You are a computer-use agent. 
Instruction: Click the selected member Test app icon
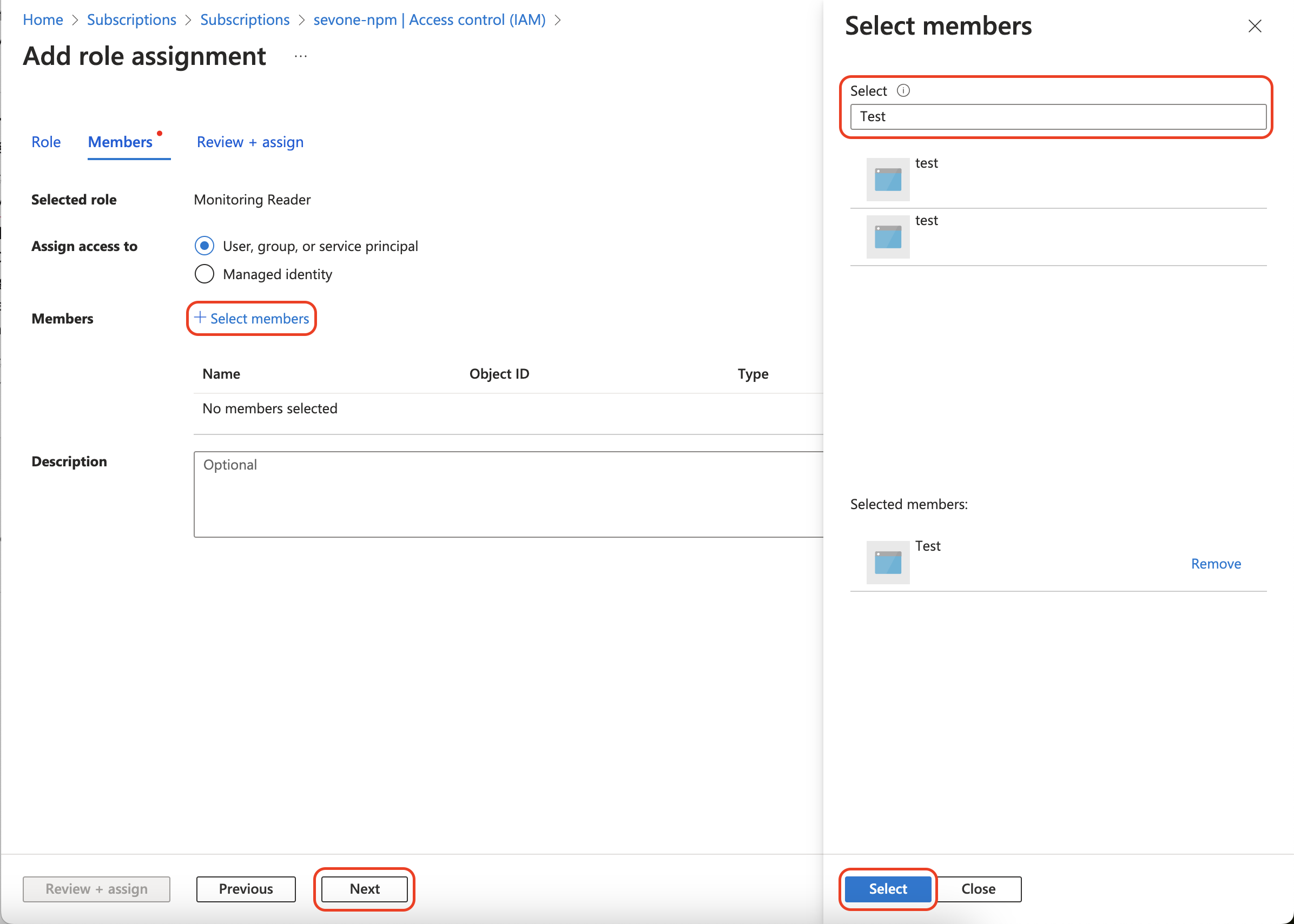888,562
